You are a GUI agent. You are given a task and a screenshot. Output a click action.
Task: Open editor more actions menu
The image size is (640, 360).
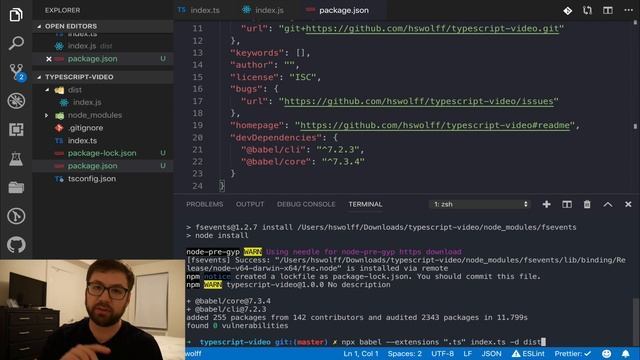click(629, 10)
